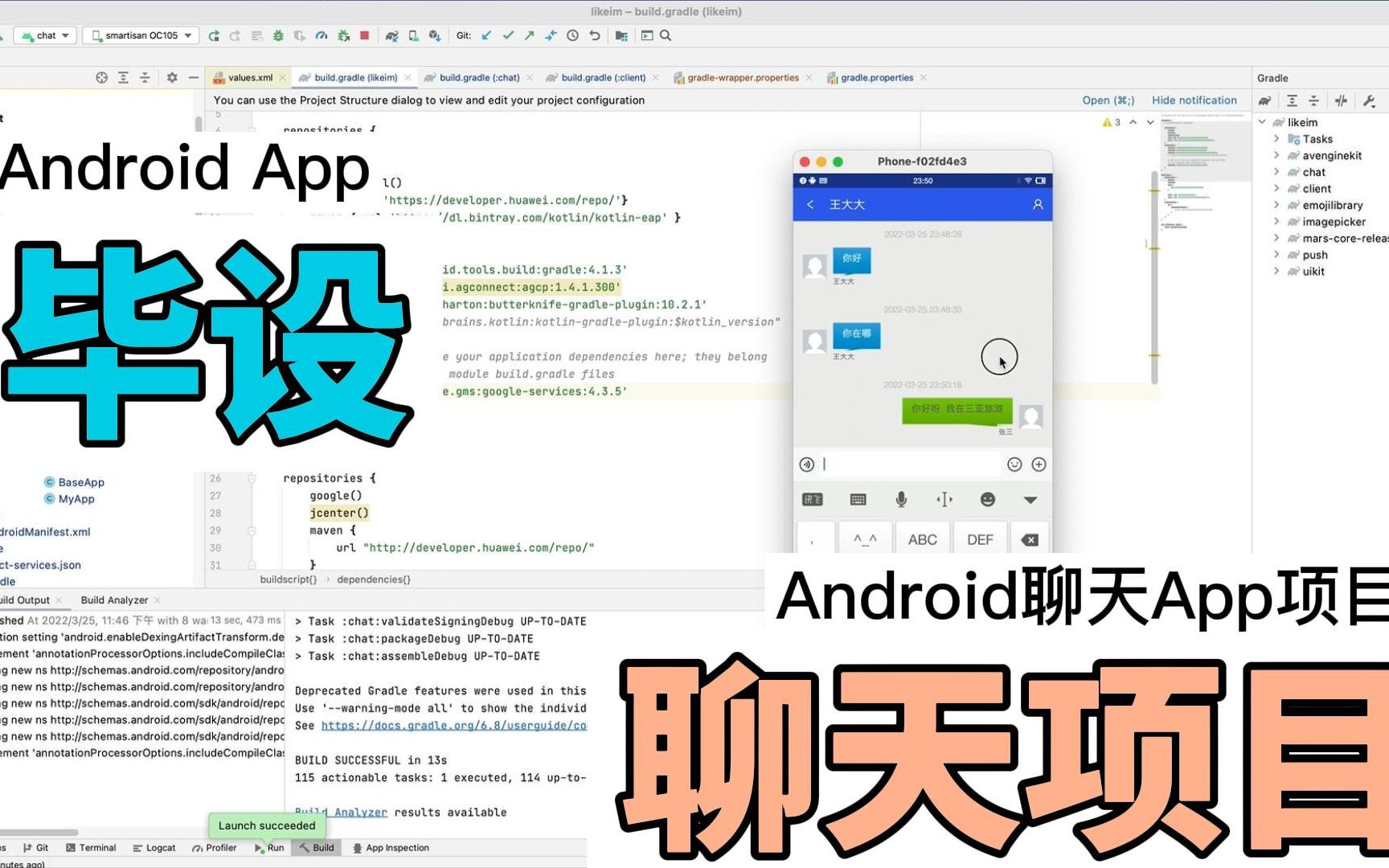
Task: Open search everywhere magnifier icon
Action: [x=665, y=35]
